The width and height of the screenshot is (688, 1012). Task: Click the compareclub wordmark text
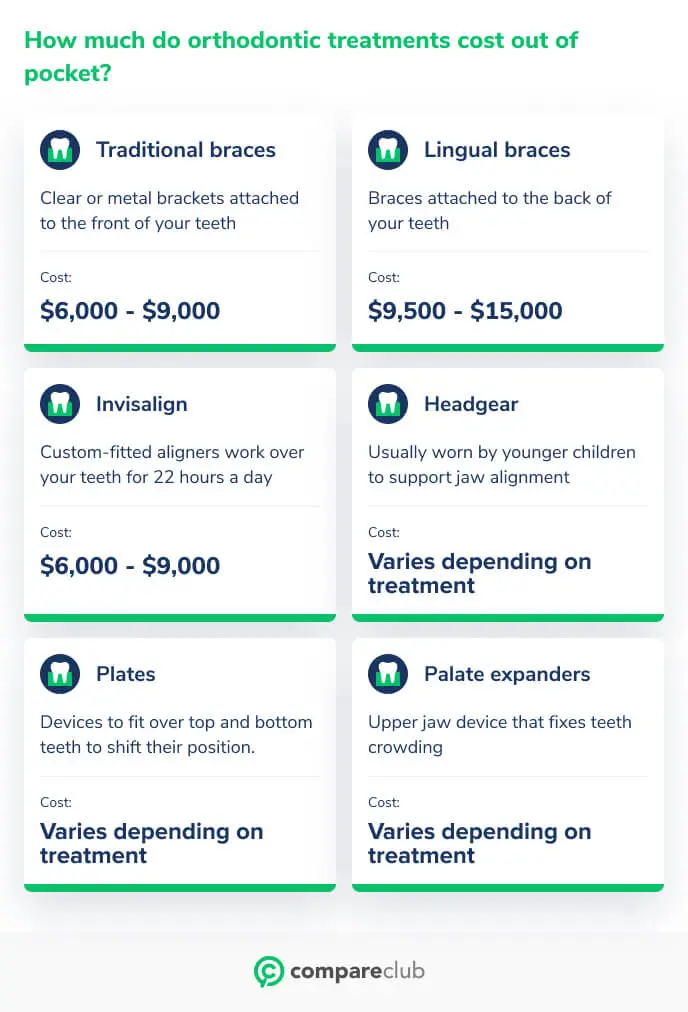tap(358, 971)
